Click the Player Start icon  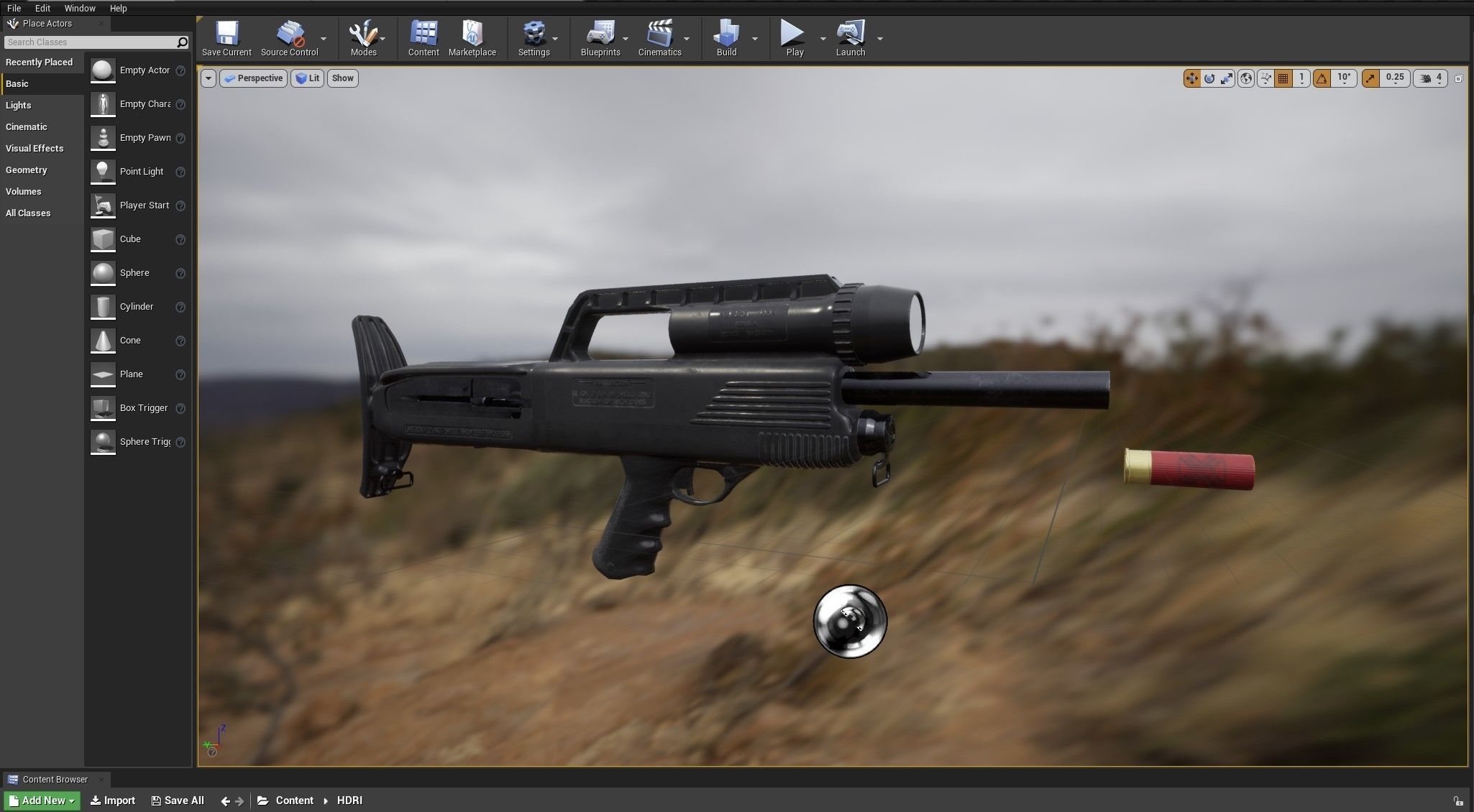[x=103, y=206]
